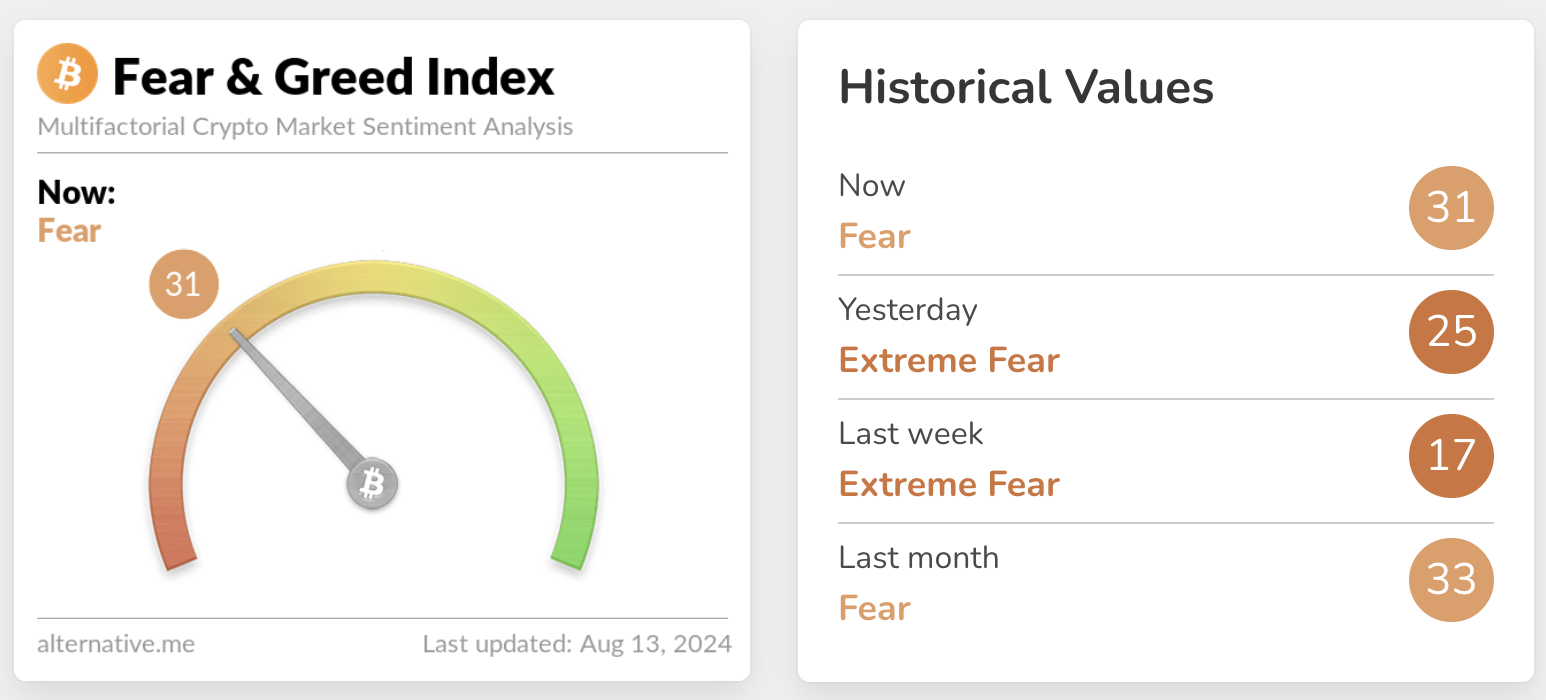Click the orange Bitcoin logo icon
The image size is (1546, 700).
pyautogui.click(x=67, y=75)
